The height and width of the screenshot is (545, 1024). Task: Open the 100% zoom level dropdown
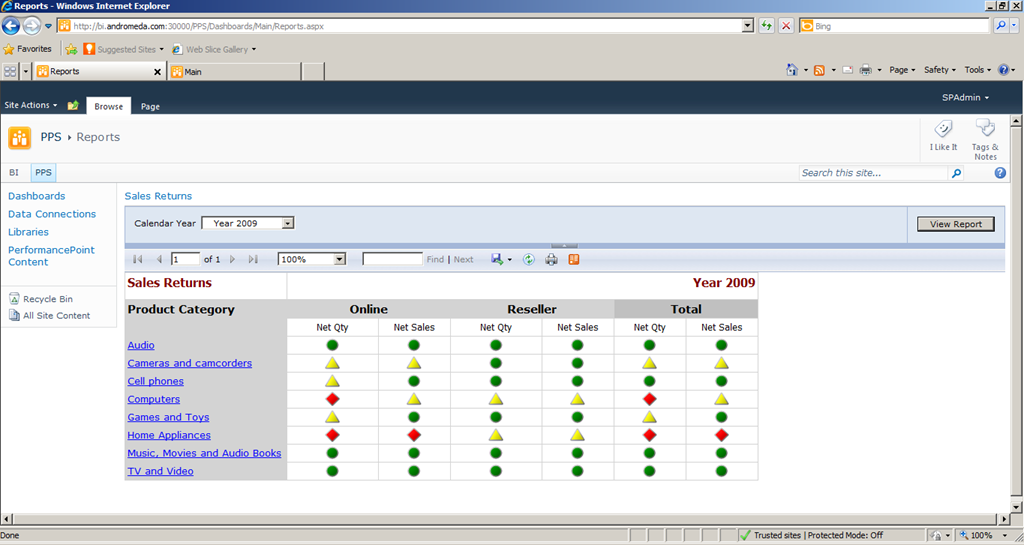(x=312, y=259)
